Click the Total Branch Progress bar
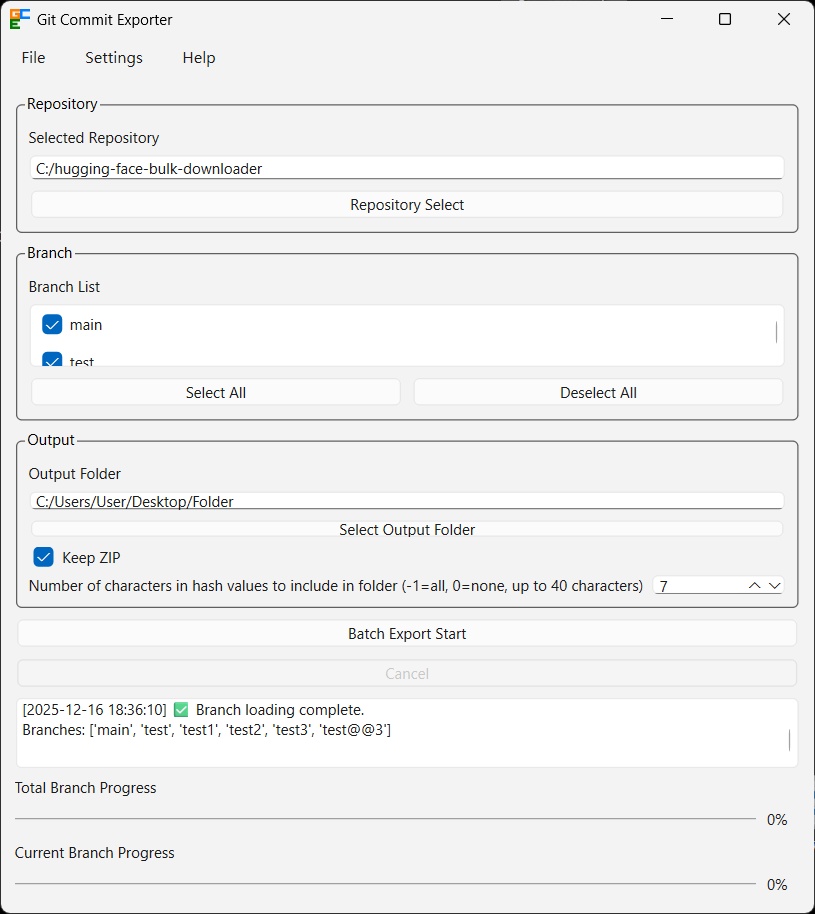Image resolution: width=815 pixels, height=914 pixels. point(385,819)
